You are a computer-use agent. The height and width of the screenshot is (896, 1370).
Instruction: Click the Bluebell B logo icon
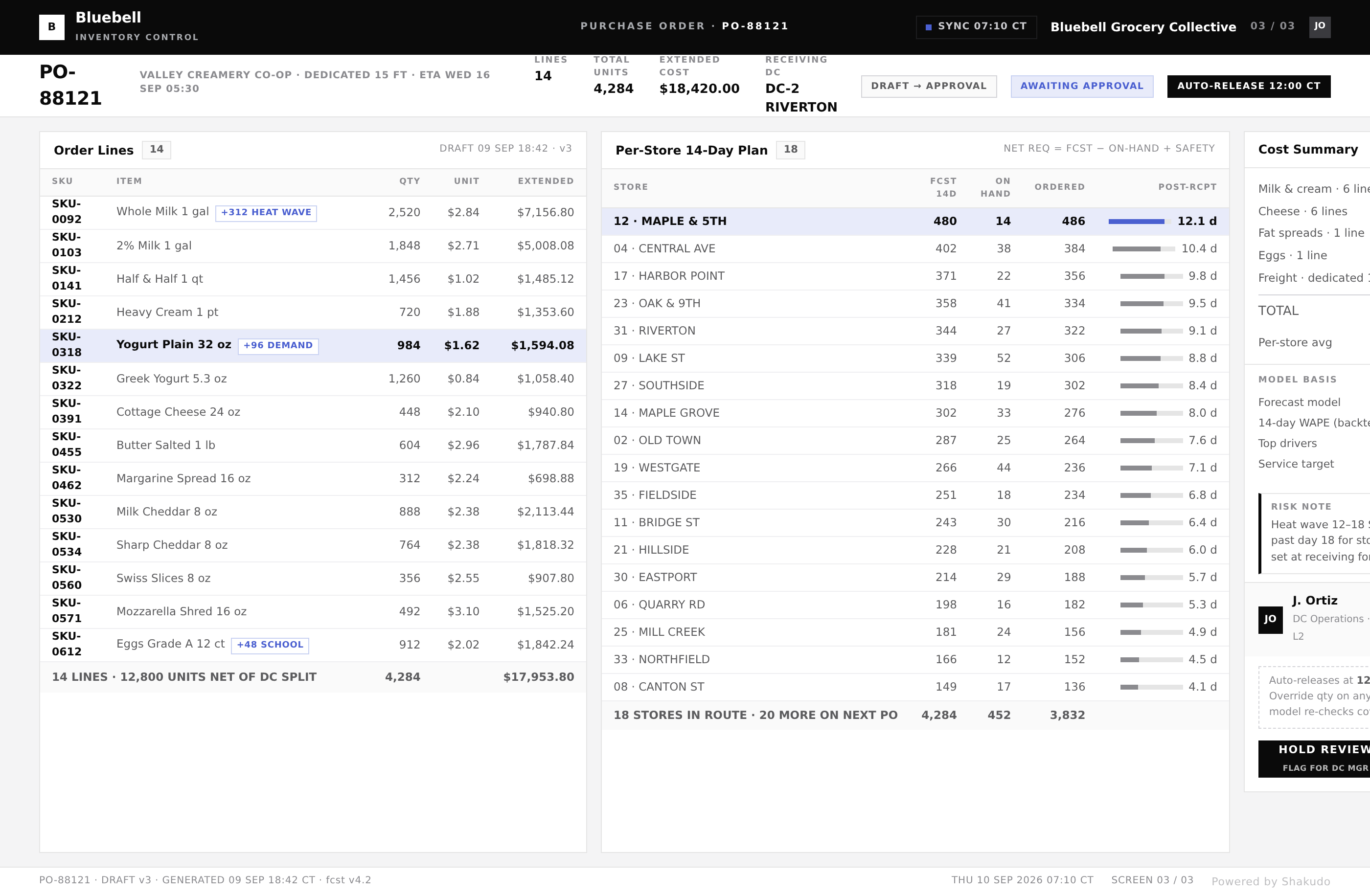pyautogui.click(x=52, y=27)
